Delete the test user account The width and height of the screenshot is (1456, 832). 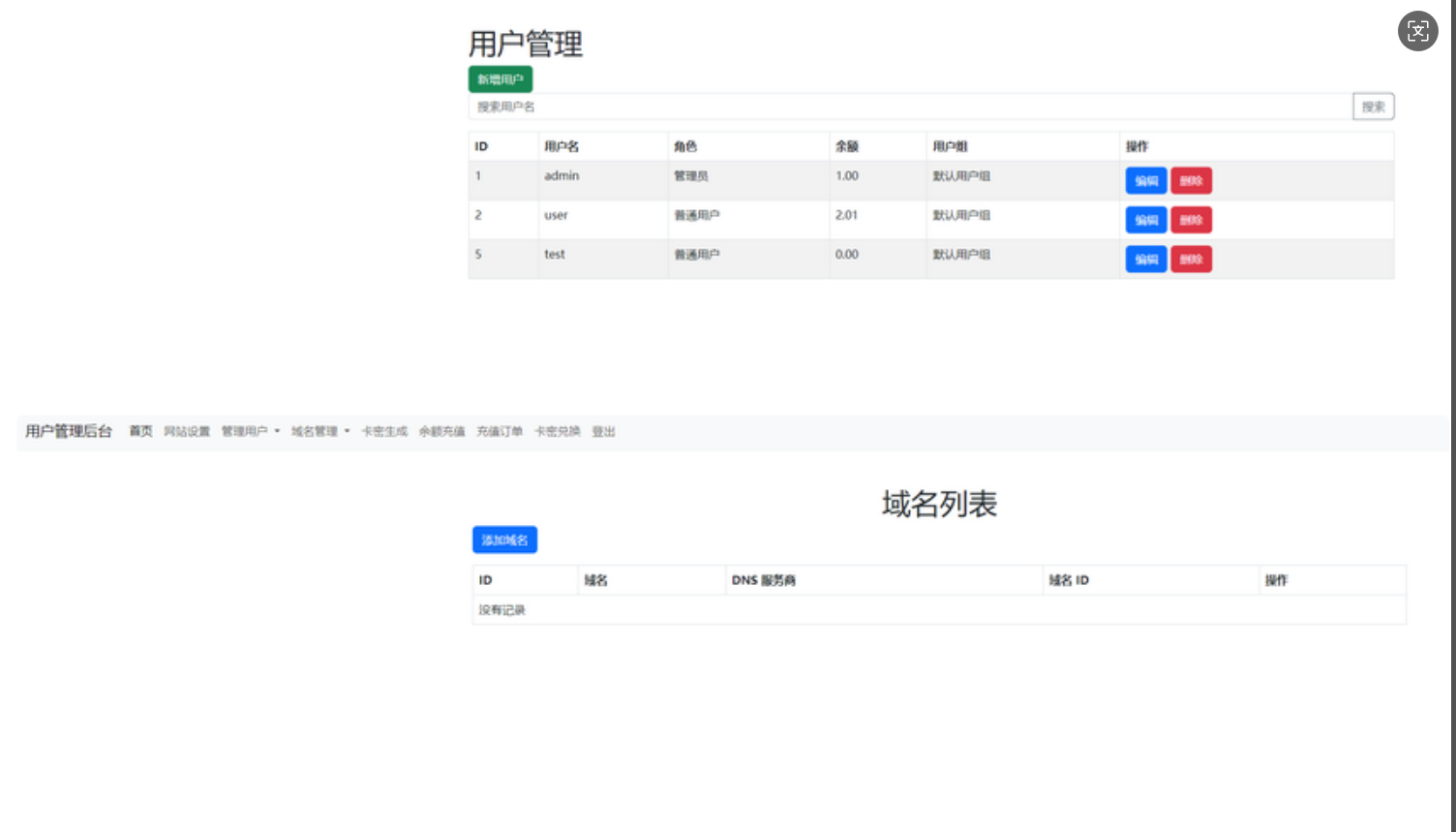click(x=1190, y=259)
